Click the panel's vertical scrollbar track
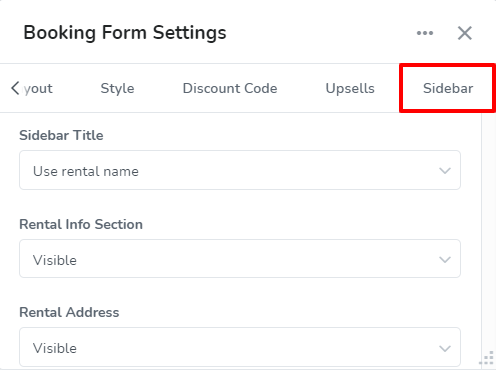496x370 pixels. coord(488,233)
